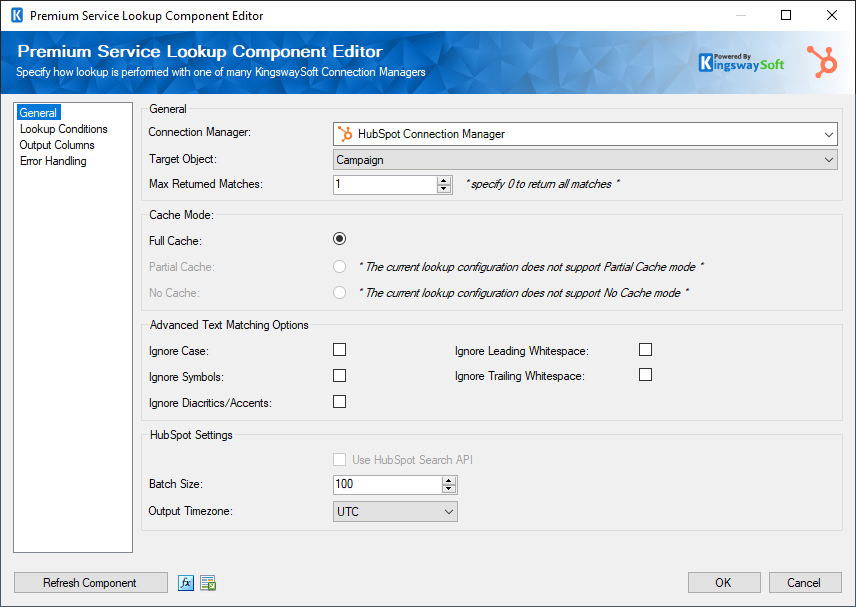The height and width of the screenshot is (607, 856).
Task: Click the Refresh Component button
Action: (x=91, y=583)
